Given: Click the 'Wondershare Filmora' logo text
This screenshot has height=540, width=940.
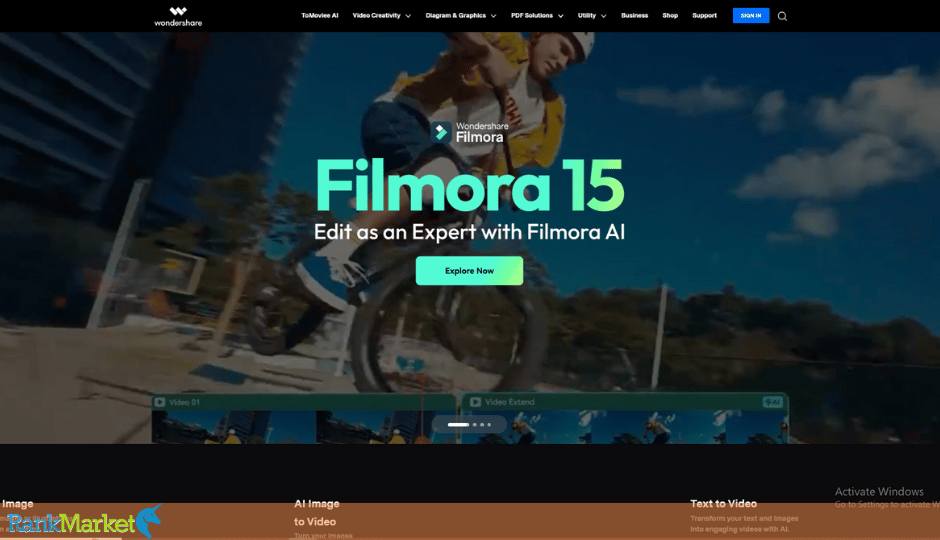Looking at the screenshot, I should [x=482, y=132].
